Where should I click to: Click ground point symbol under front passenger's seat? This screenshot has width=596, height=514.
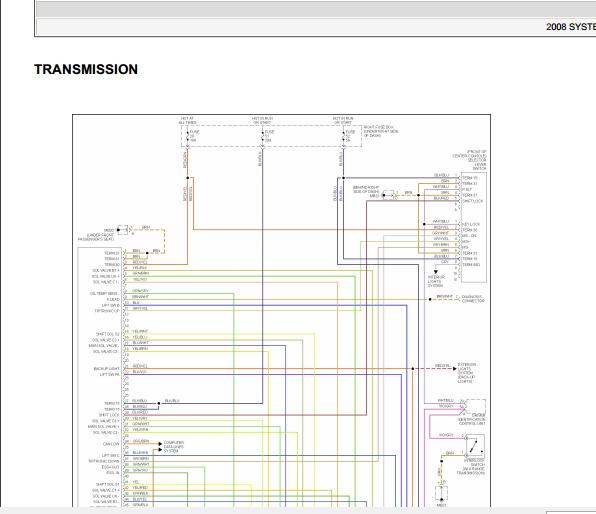(x=122, y=230)
